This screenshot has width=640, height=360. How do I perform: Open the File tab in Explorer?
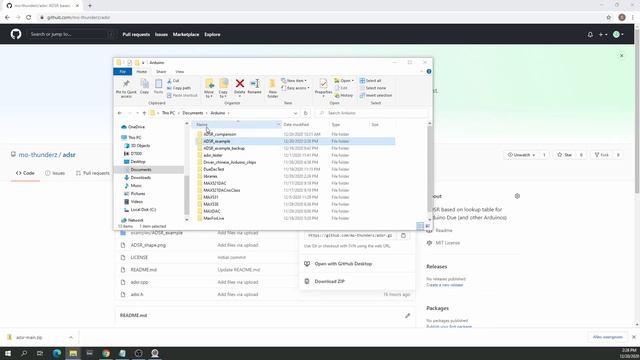[x=122, y=72]
